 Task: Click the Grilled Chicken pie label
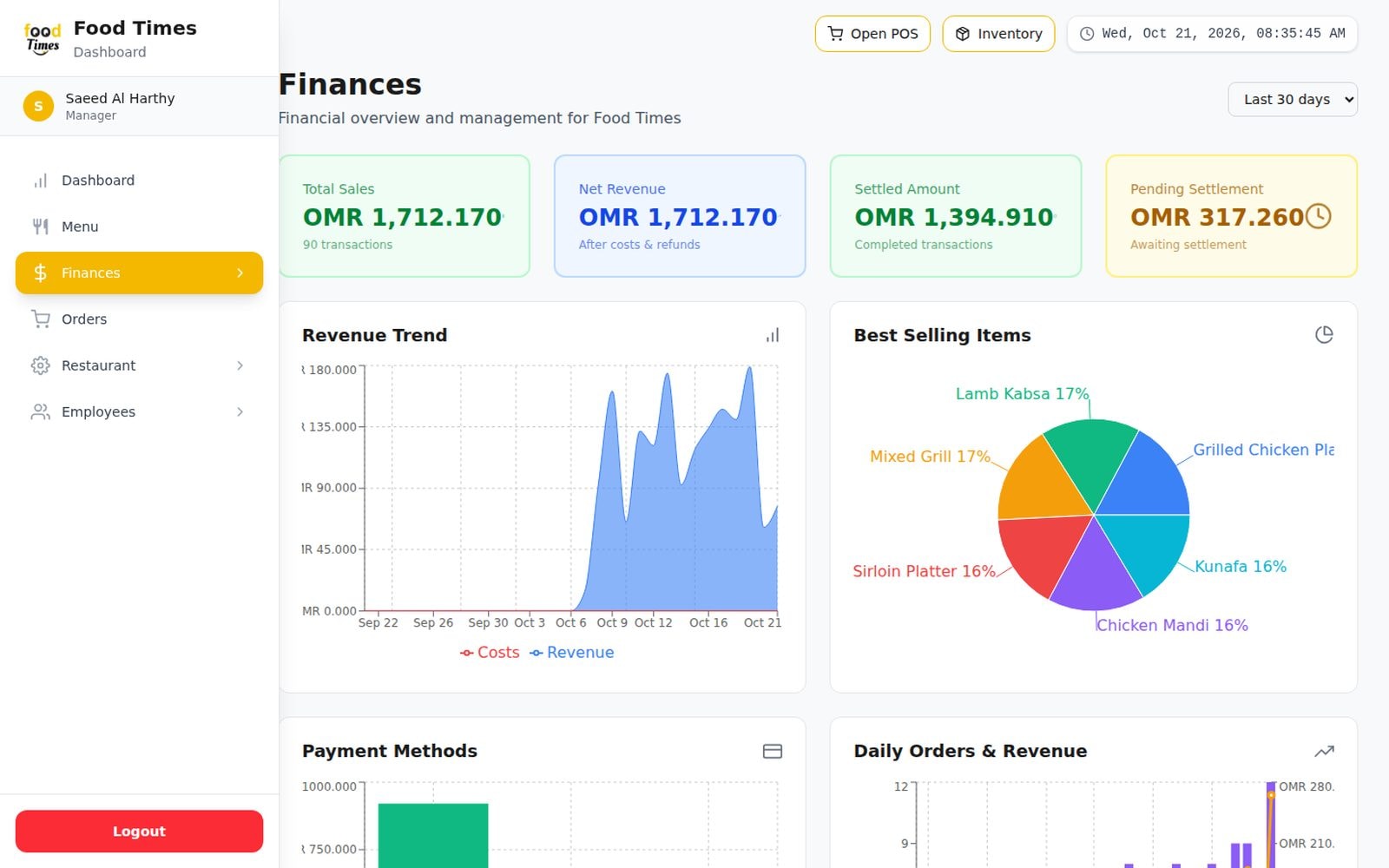click(x=1263, y=450)
